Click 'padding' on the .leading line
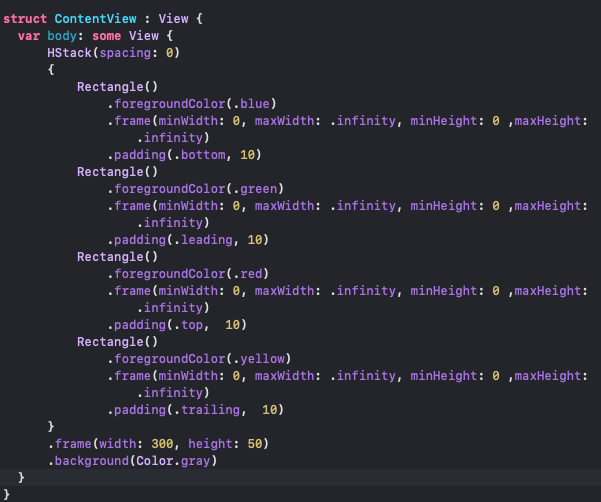 tap(140, 240)
